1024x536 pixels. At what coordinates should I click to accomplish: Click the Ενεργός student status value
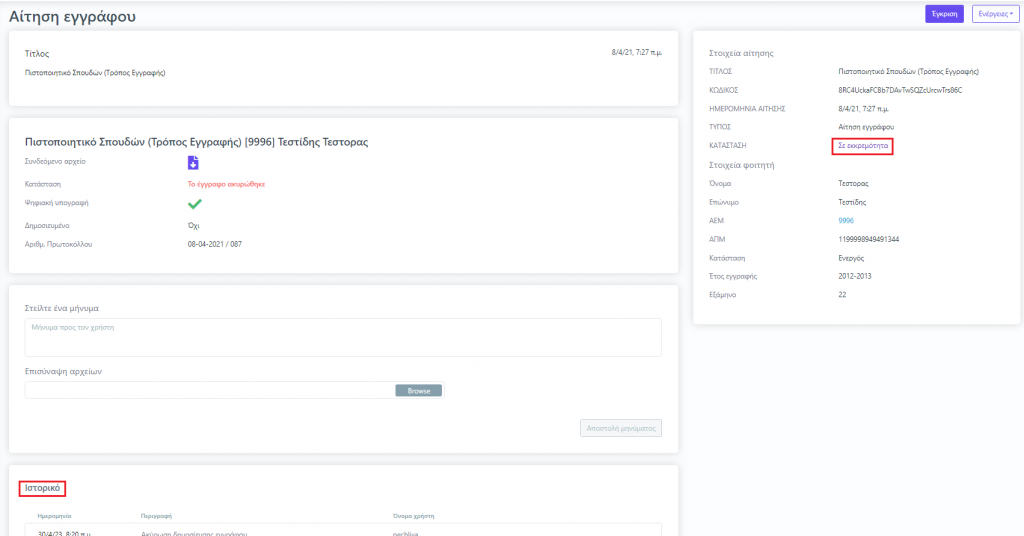pyautogui.click(x=851, y=259)
